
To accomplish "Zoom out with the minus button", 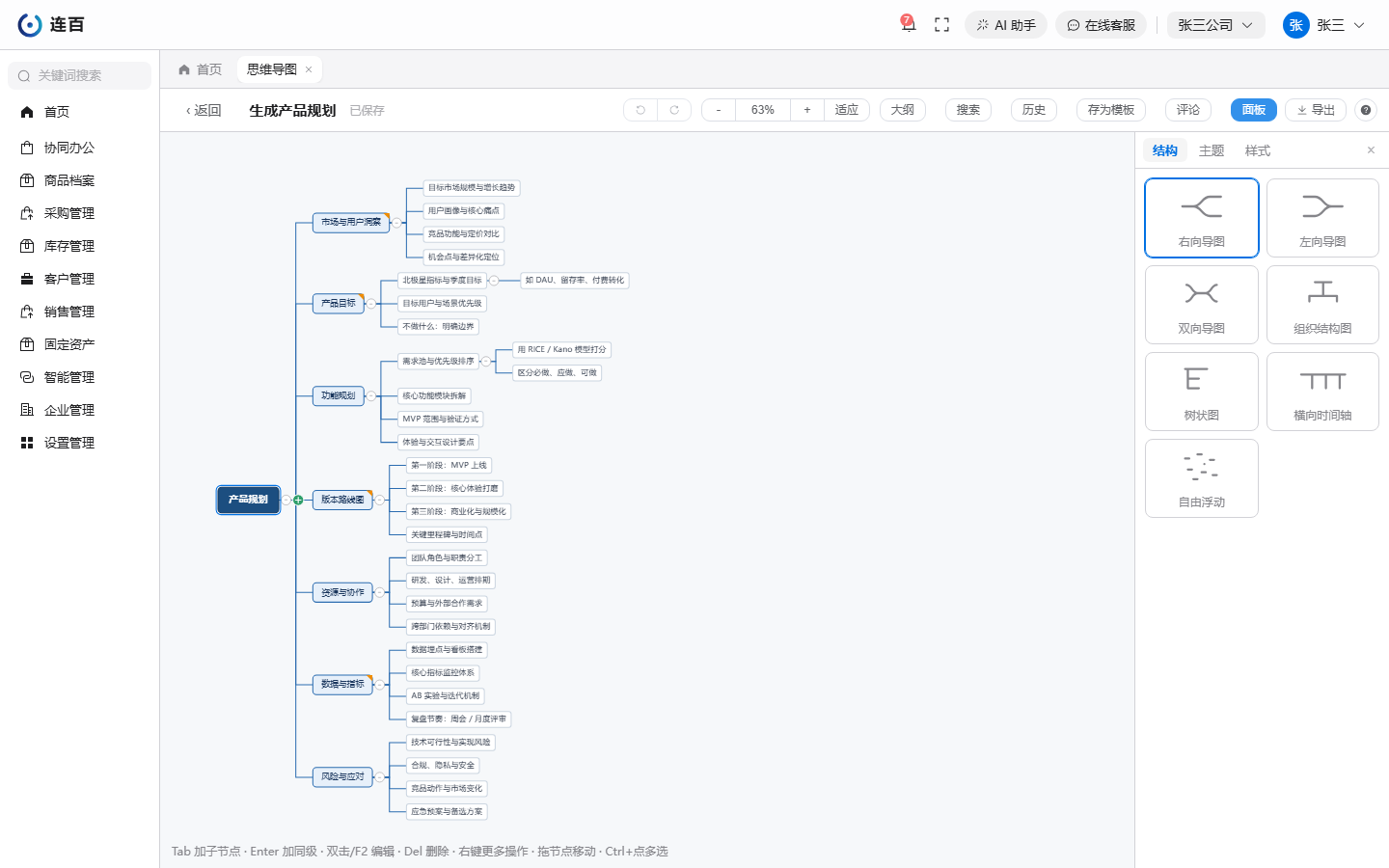I will pos(719,110).
